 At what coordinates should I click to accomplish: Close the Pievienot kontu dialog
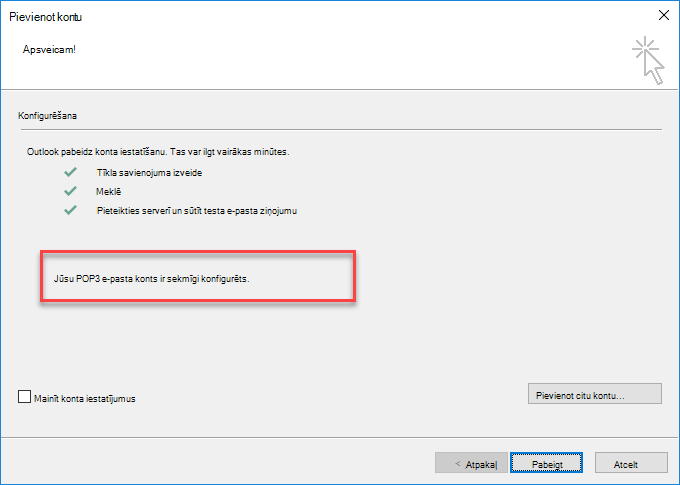coord(664,16)
